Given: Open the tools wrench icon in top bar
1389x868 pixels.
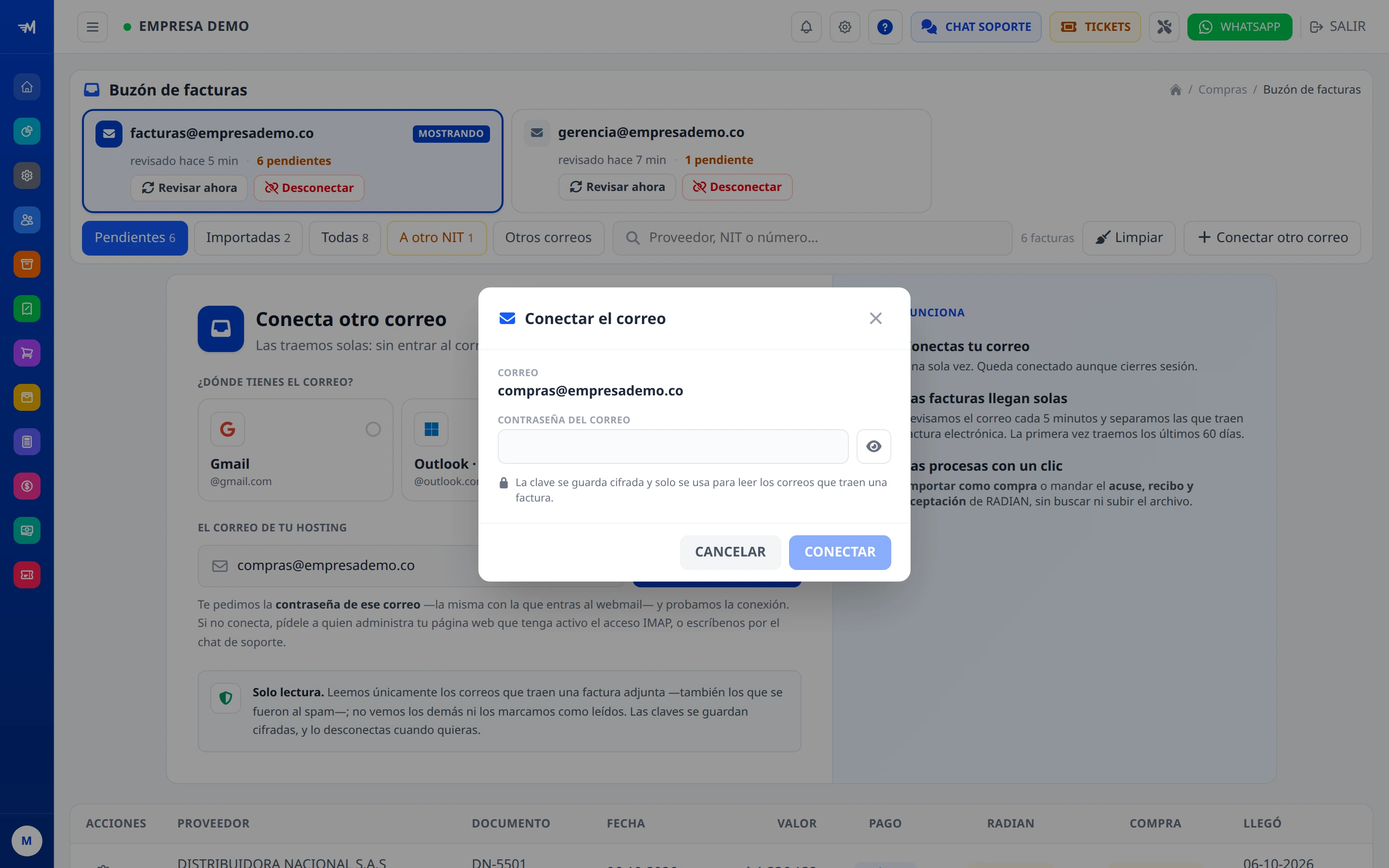Looking at the screenshot, I should pyautogui.click(x=1163, y=27).
